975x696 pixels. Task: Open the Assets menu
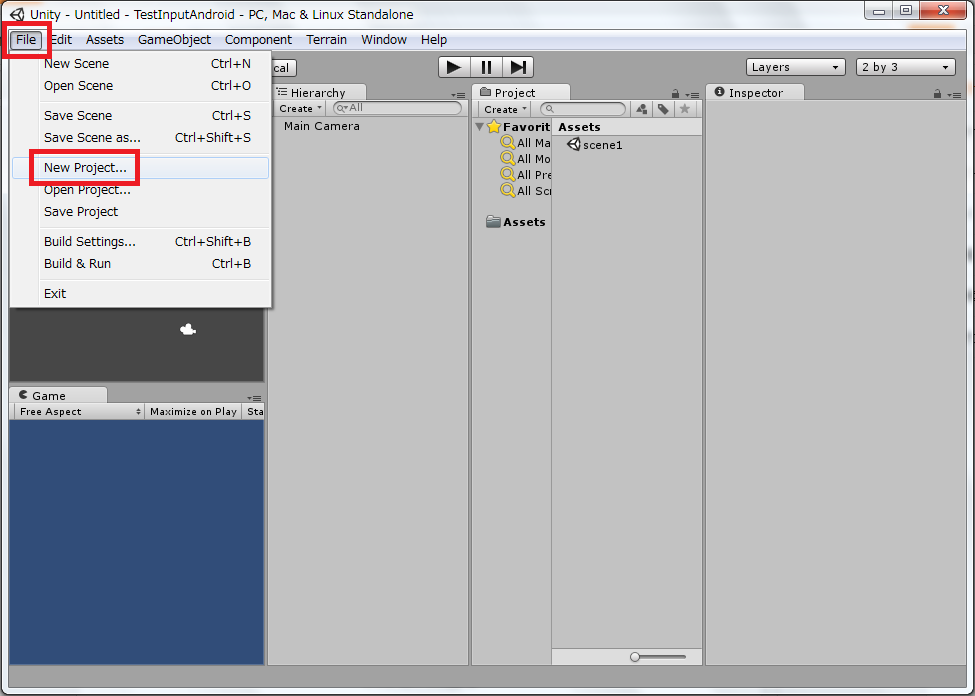pyautogui.click(x=104, y=40)
